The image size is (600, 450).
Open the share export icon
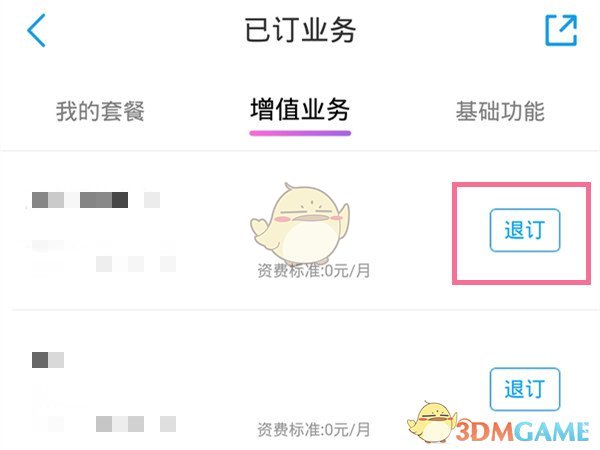coord(561,30)
